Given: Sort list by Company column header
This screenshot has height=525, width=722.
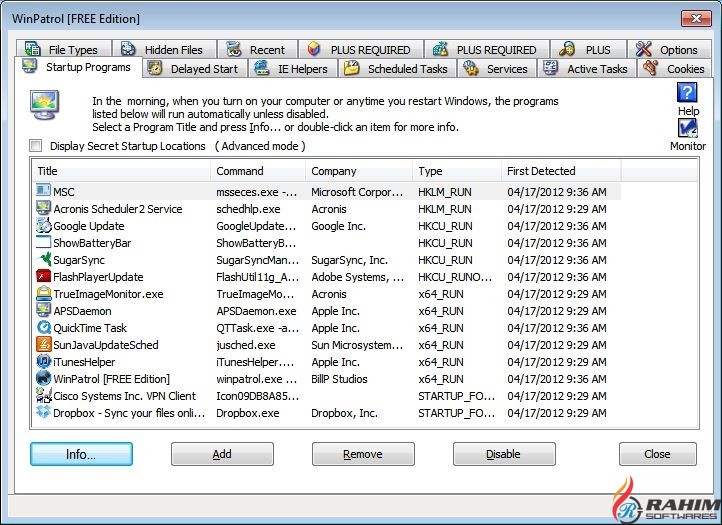Looking at the screenshot, I should 358,171.
